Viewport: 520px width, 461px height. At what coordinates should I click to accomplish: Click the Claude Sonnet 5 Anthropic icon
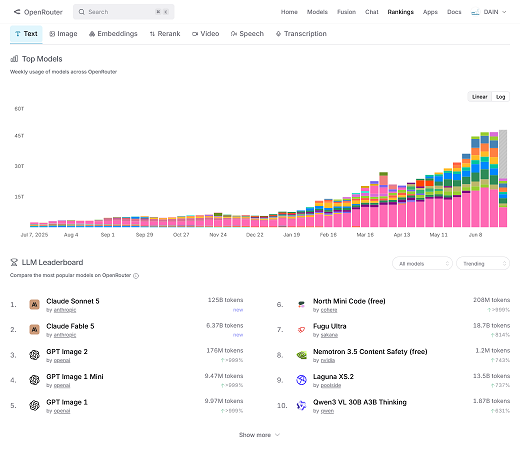click(34, 304)
